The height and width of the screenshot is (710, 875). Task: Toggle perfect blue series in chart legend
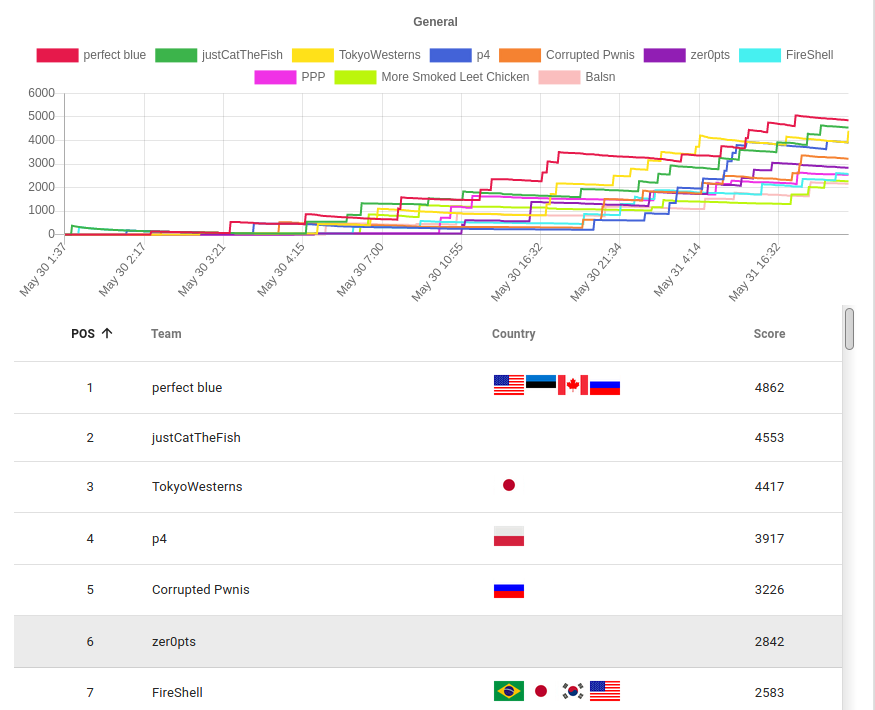(x=92, y=55)
